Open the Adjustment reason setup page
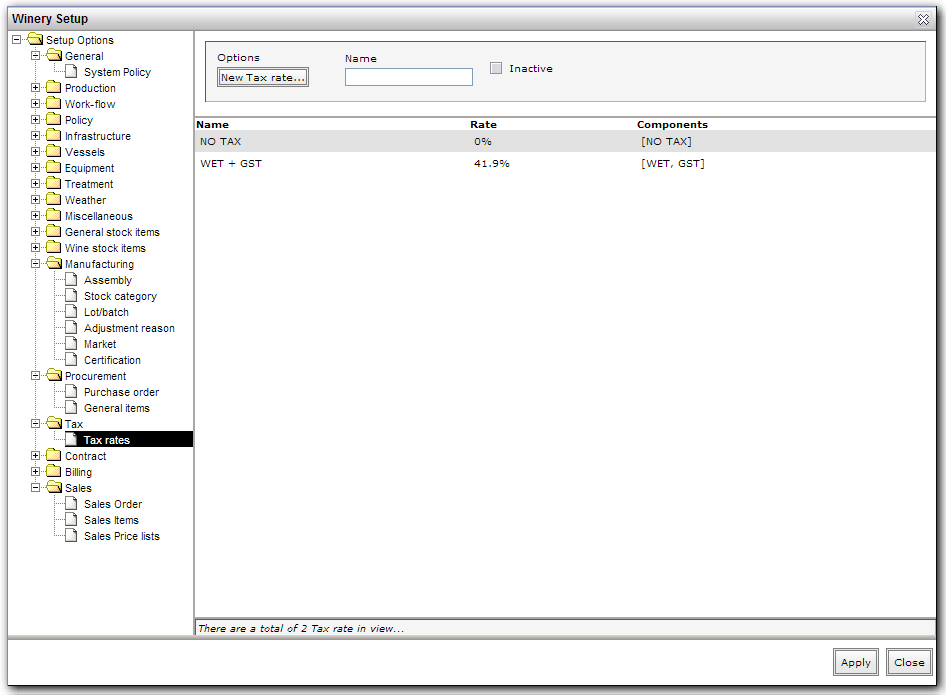946x695 pixels. (x=129, y=328)
